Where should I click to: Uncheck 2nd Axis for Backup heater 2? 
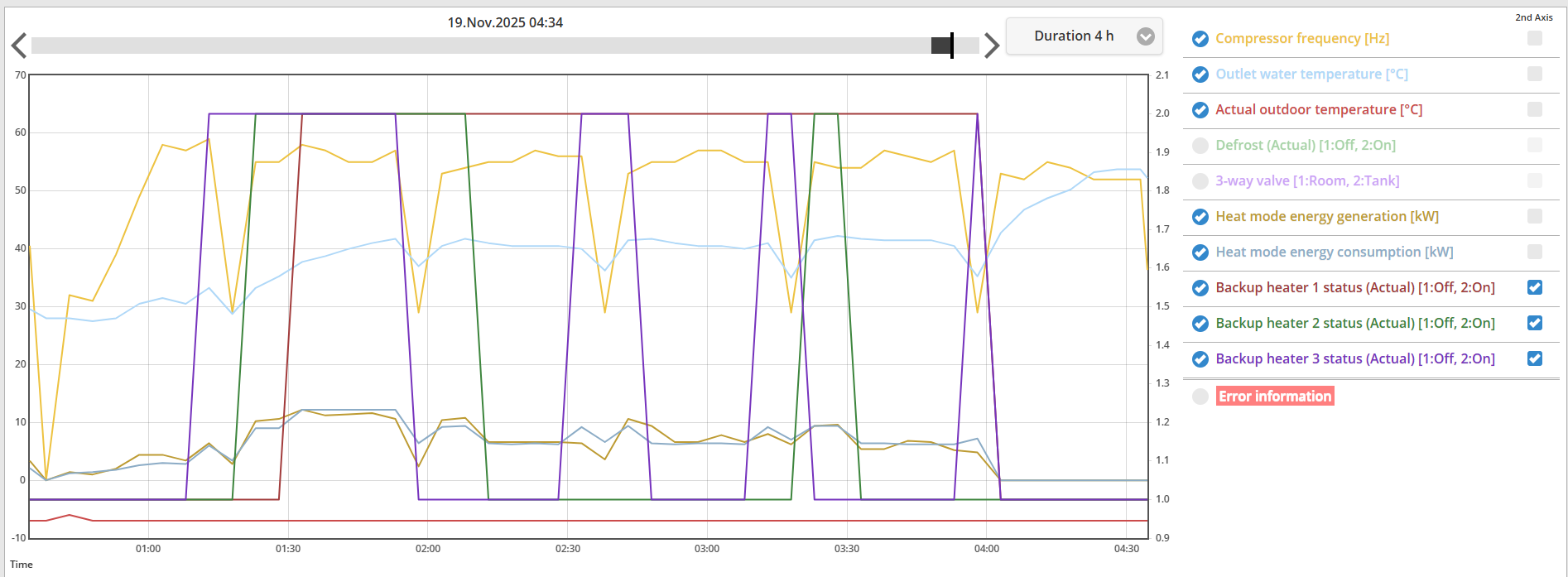coord(1534,323)
